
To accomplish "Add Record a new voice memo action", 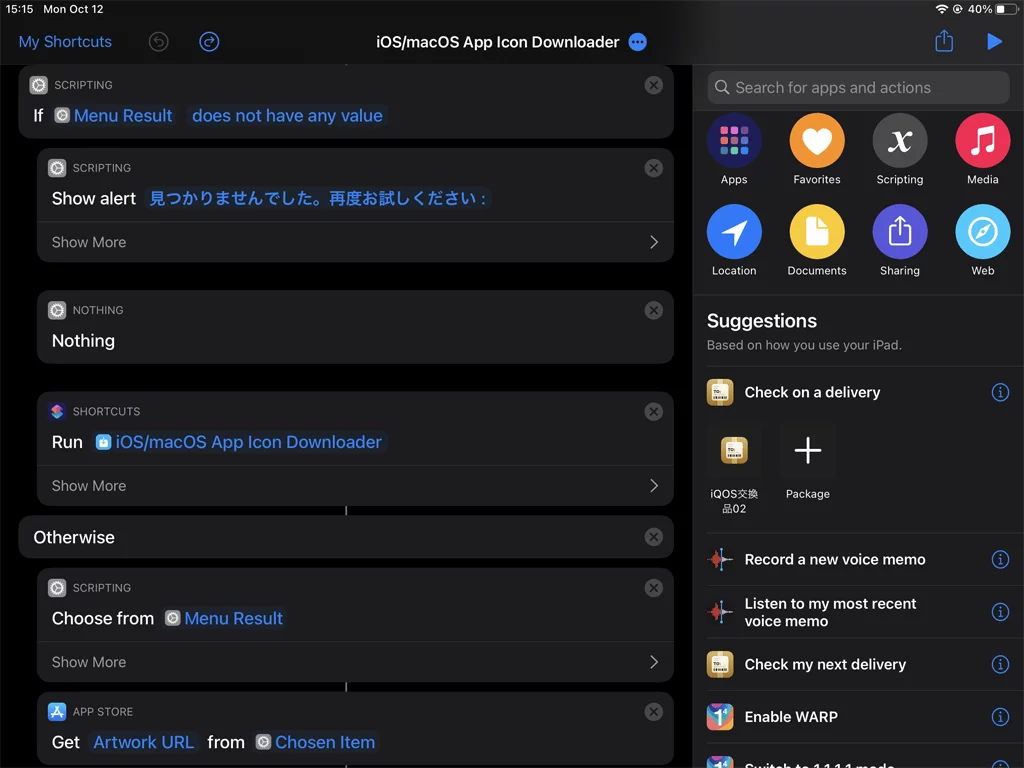I will pyautogui.click(x=835, y=560).
